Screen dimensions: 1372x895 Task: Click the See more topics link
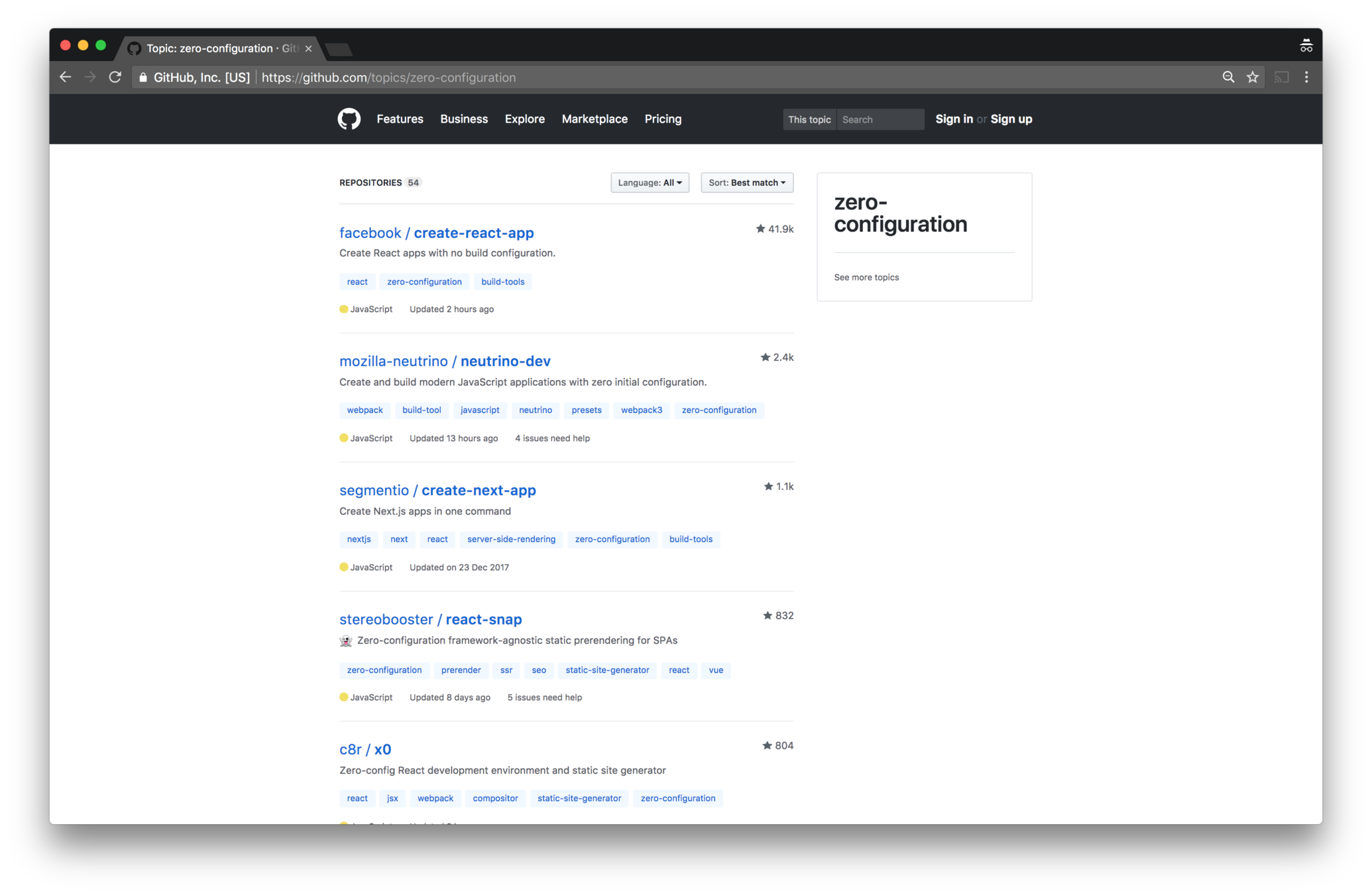pyautogui.click(x=866, y=277)
